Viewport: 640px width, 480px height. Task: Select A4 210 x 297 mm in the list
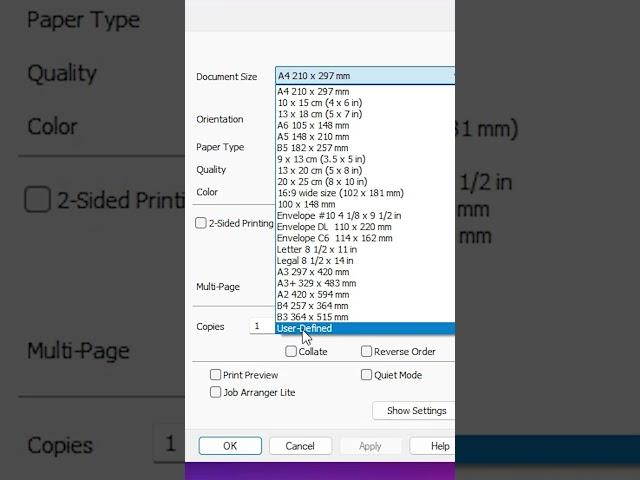pos(365,91)
